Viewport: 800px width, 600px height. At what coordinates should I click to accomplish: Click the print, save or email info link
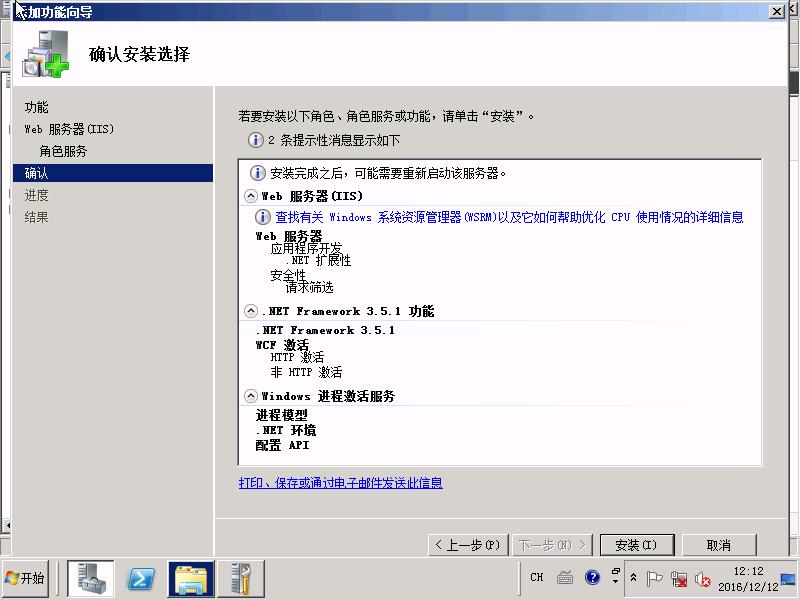[x=340, y=483]
